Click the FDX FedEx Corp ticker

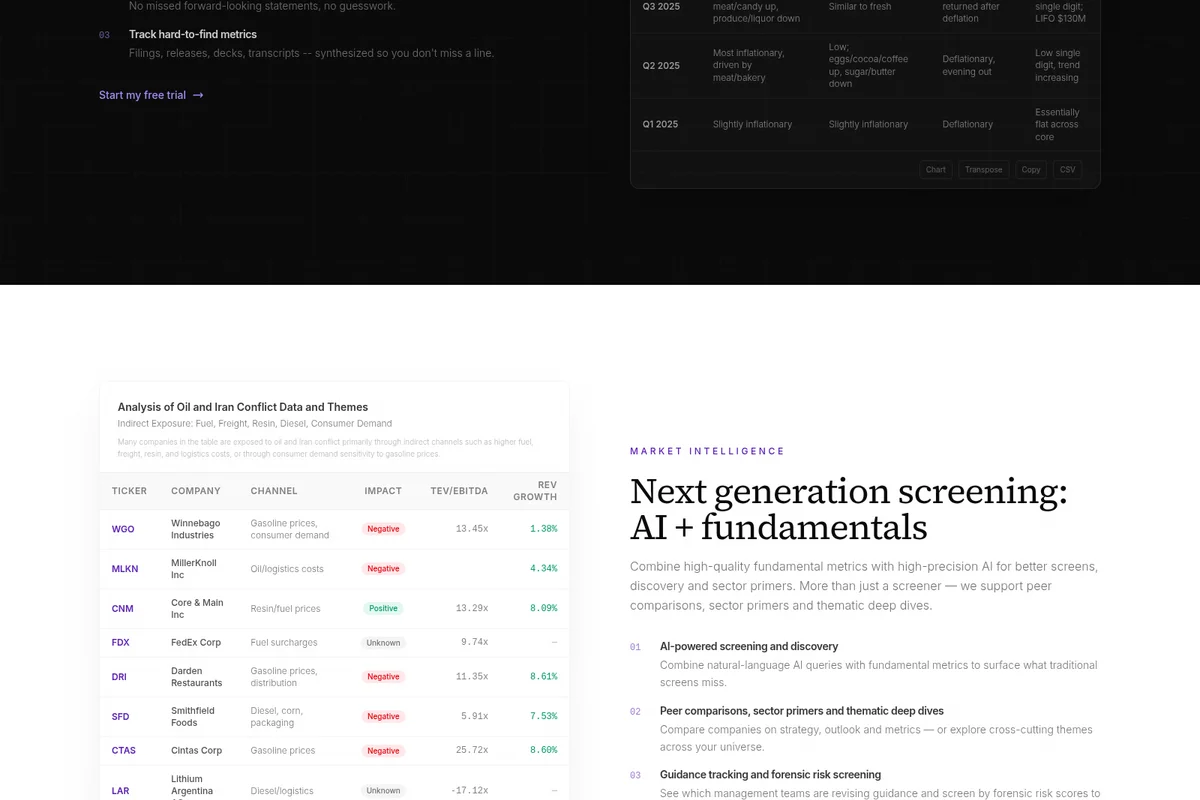tap(120, 642)
